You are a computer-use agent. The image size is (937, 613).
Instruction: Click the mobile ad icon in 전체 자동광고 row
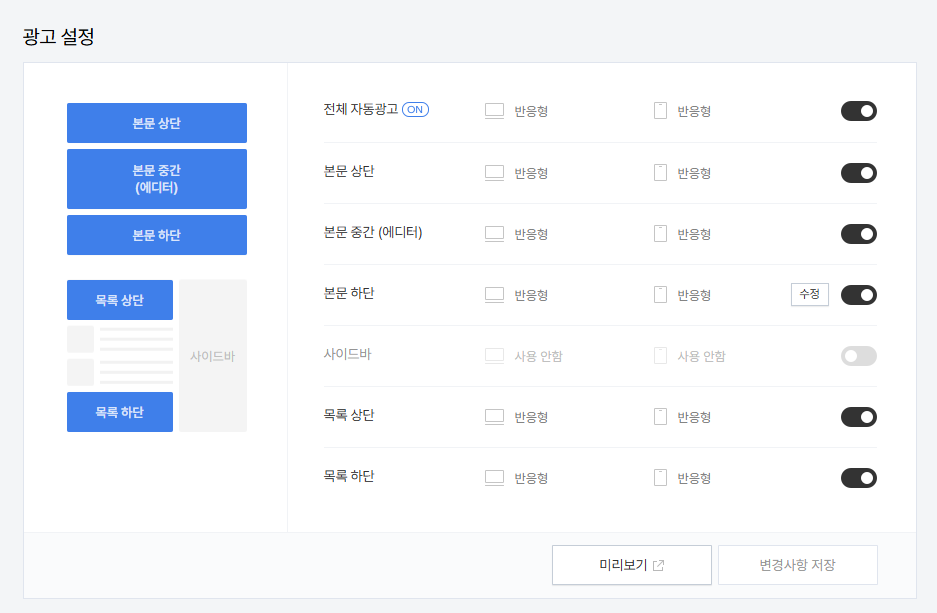[660, 111]
